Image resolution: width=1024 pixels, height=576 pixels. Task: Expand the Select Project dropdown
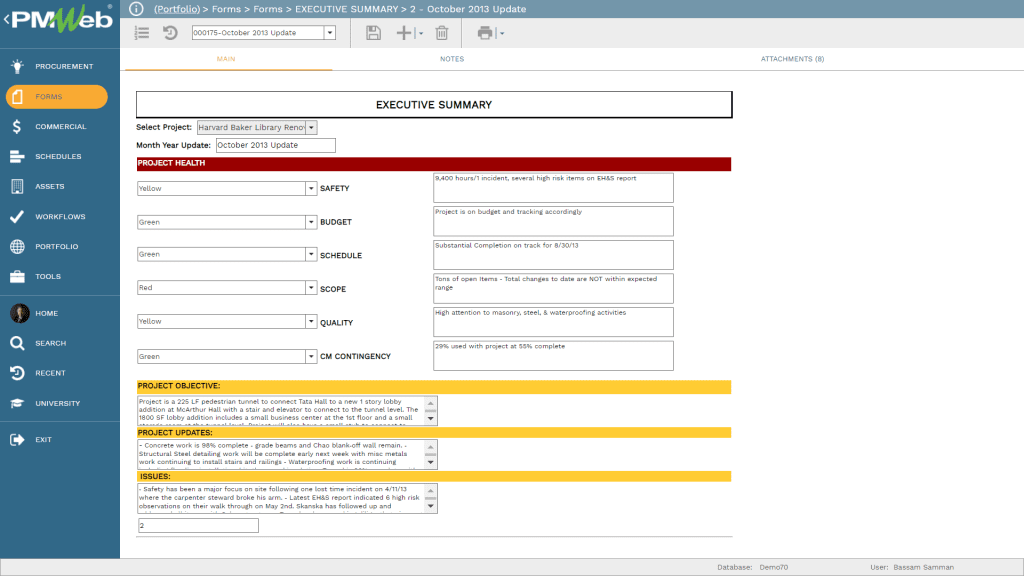coord(312,127)
